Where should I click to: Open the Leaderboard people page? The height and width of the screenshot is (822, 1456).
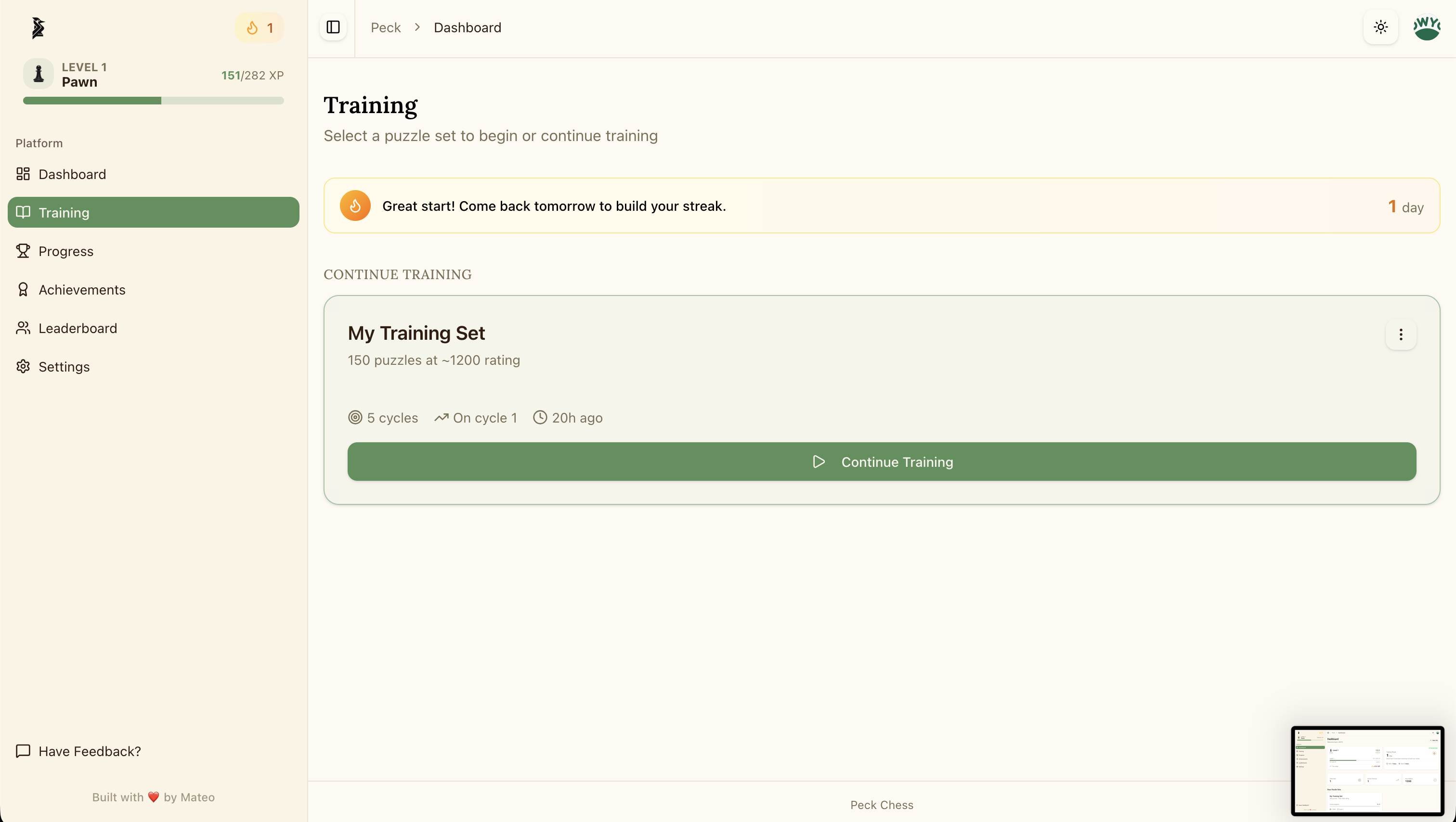78,328
